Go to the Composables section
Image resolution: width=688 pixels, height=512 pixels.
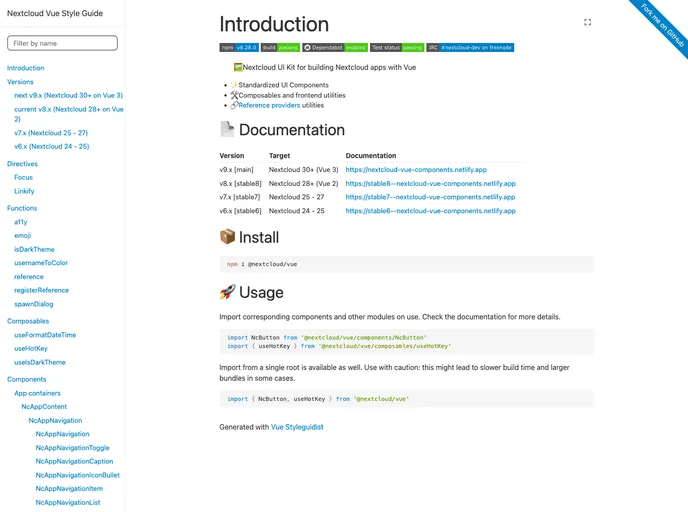[x=28, y=321]
